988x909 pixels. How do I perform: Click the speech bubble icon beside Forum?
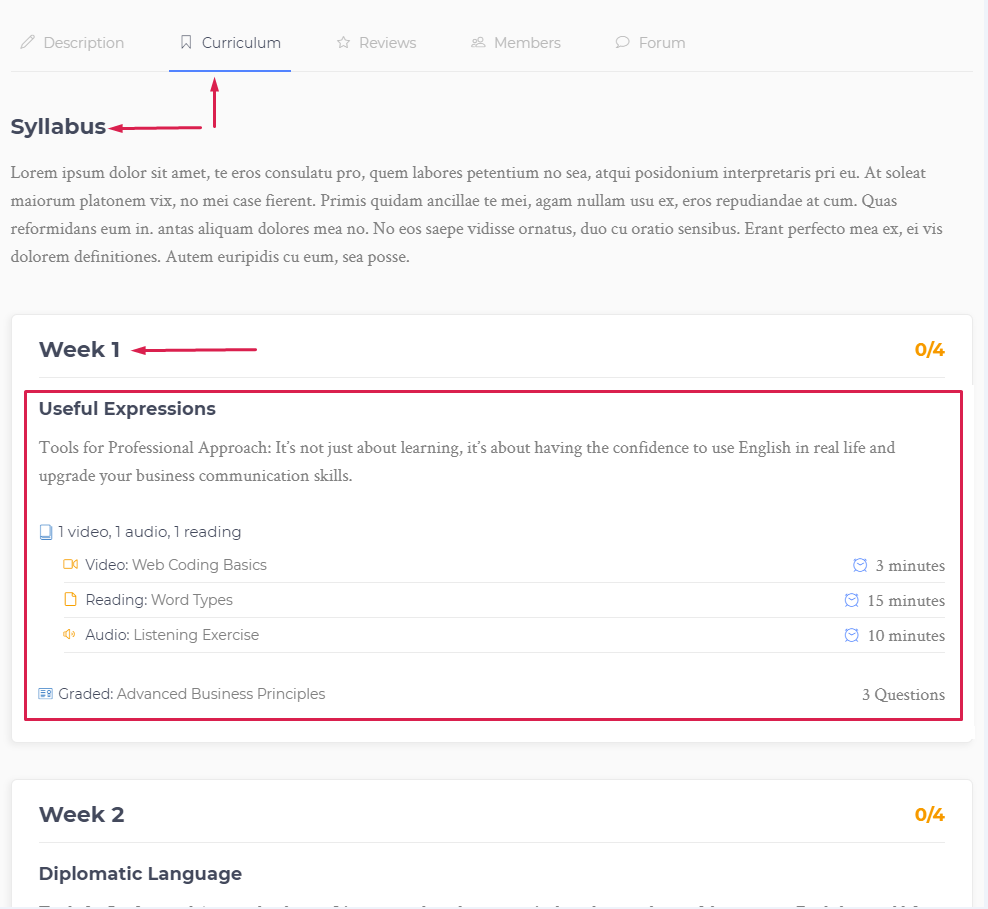[623, 42]
